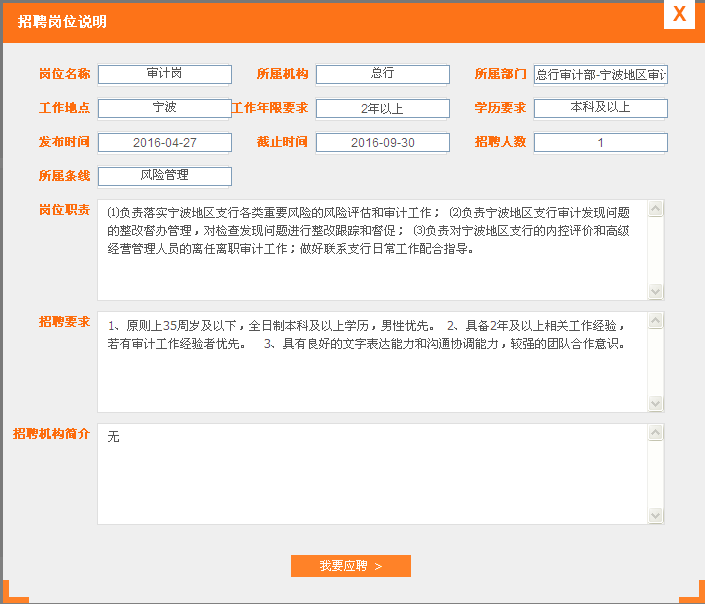The width and height of the screenshot is (705, 604).
Task: Click the 发布时间 field showing 2016-04-27
Action: tap(165, 142)
